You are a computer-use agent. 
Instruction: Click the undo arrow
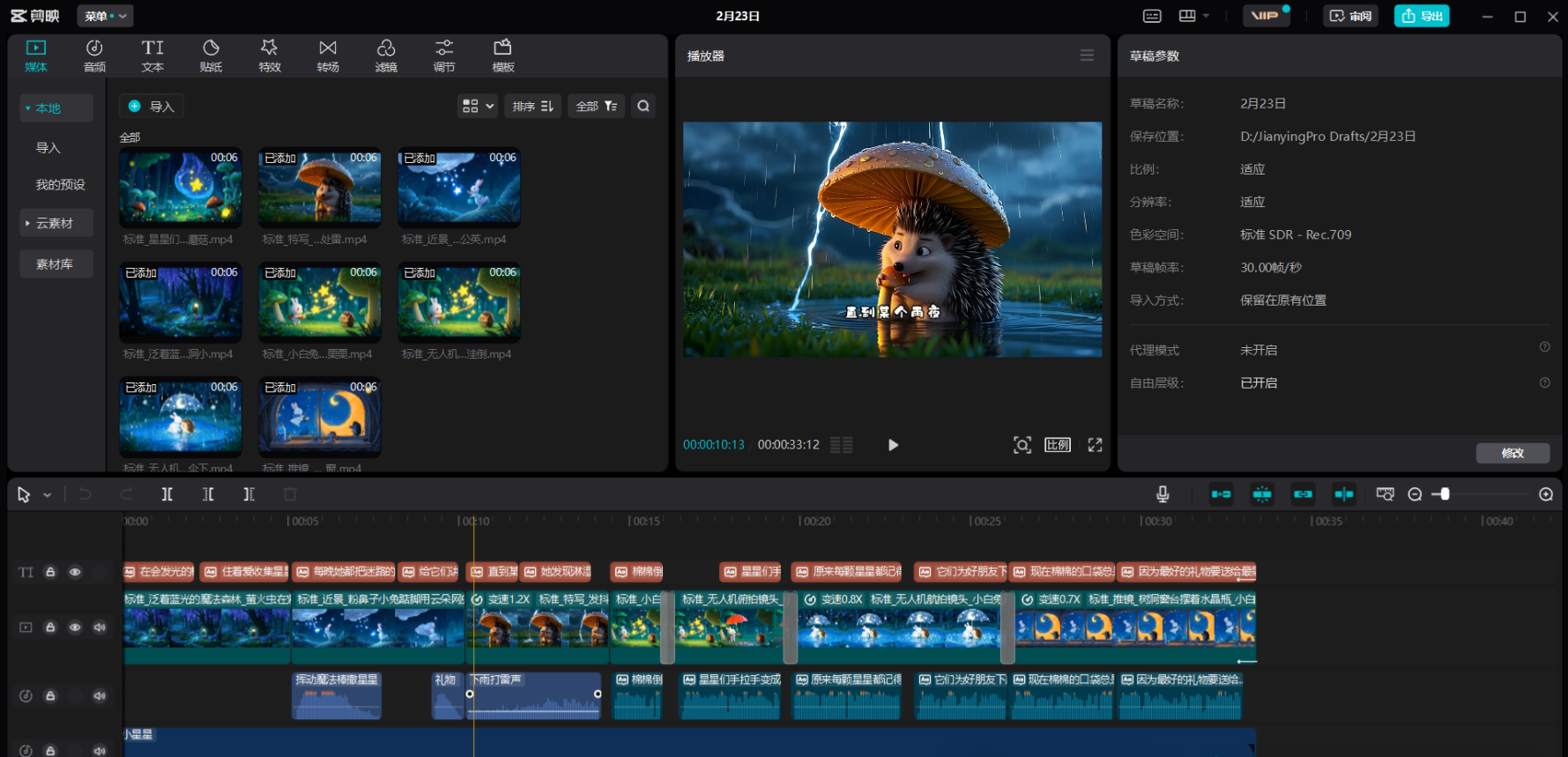[85, 494]
